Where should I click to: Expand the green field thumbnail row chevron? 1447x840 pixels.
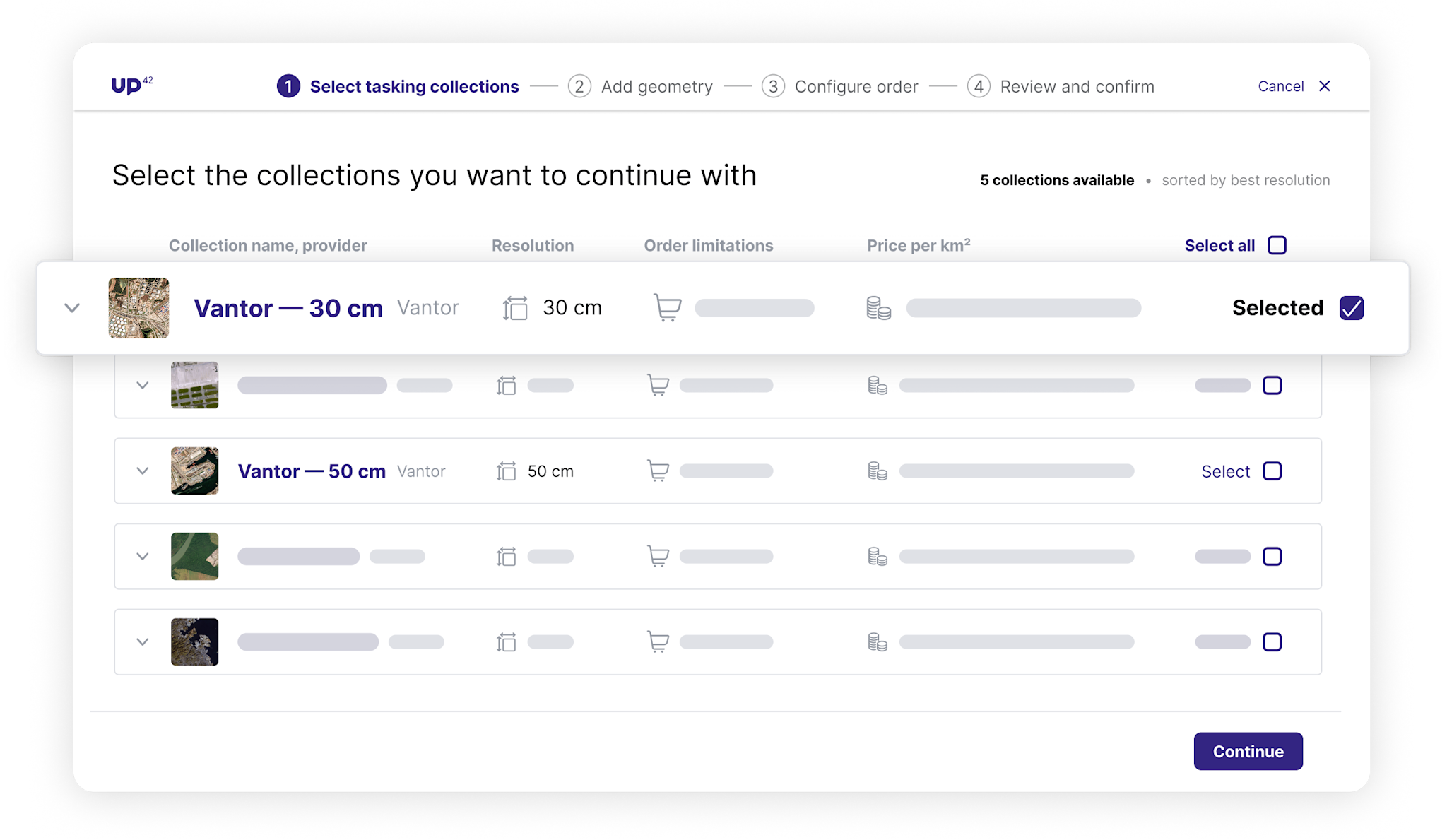[143, 556]
